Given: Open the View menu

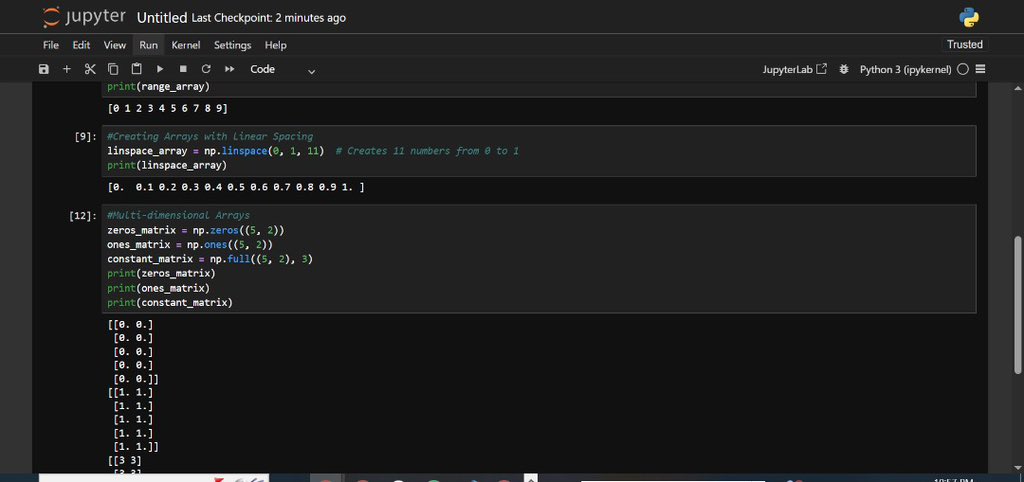Looking at the screenshot, I should pyautogui.click(x=115, y=45).
